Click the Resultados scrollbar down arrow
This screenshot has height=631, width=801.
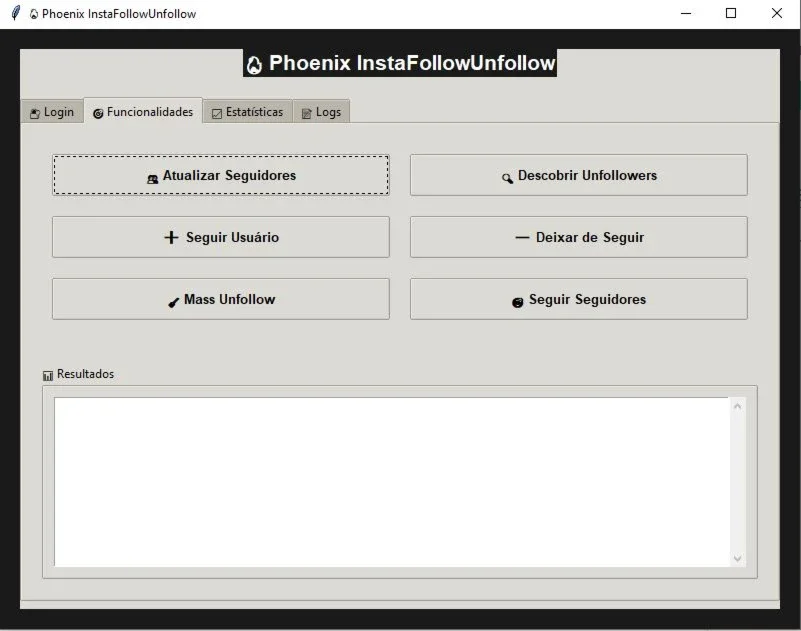click(737, 558)
